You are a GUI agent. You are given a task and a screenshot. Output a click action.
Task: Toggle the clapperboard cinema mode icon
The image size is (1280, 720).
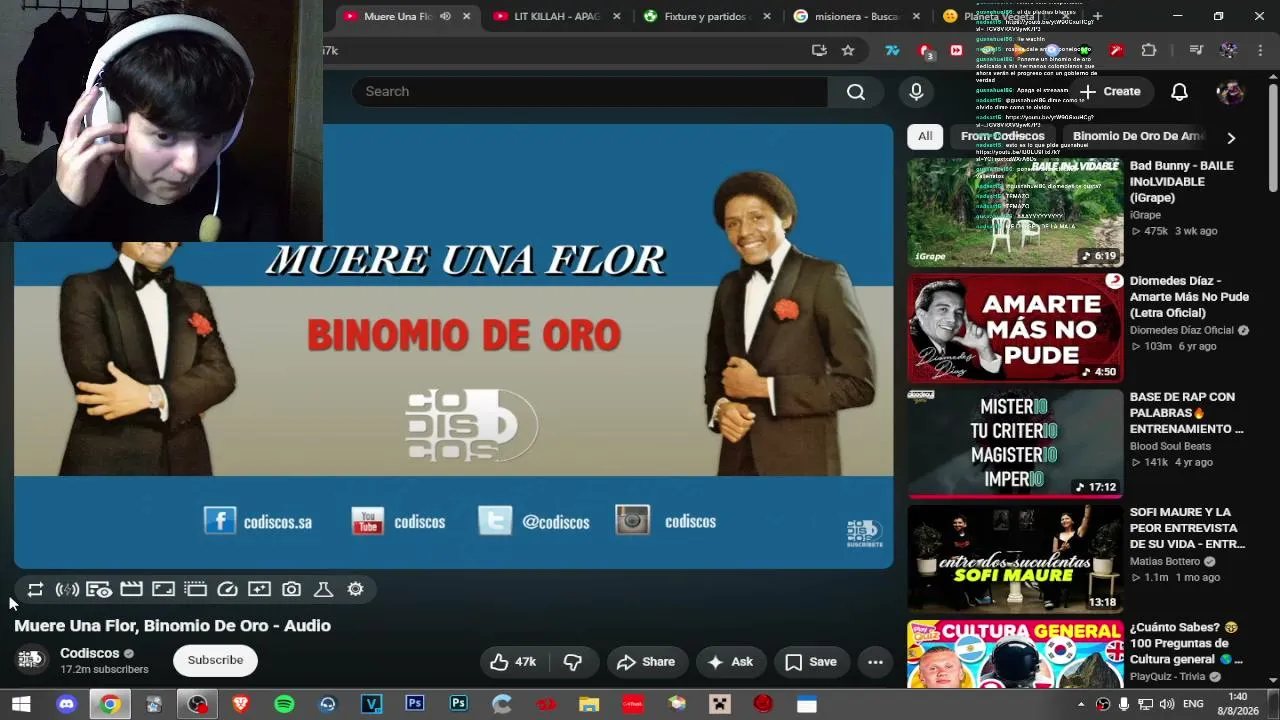point(131,590)
